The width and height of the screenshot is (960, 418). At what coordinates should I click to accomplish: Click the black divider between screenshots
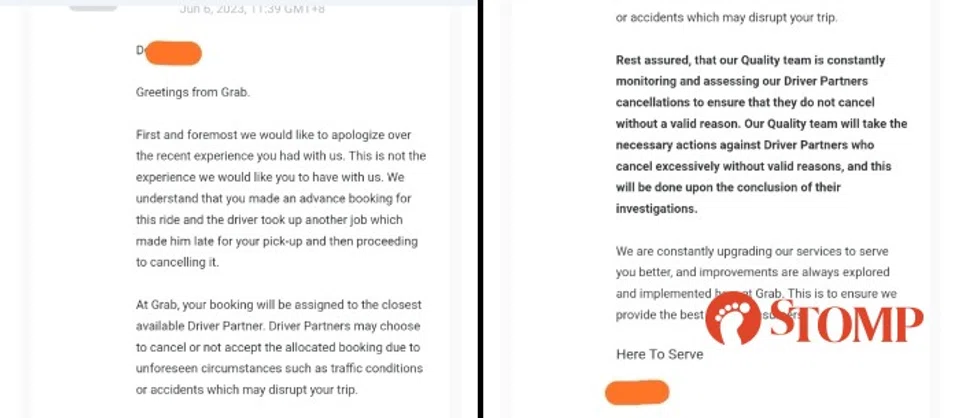point(481,209)
